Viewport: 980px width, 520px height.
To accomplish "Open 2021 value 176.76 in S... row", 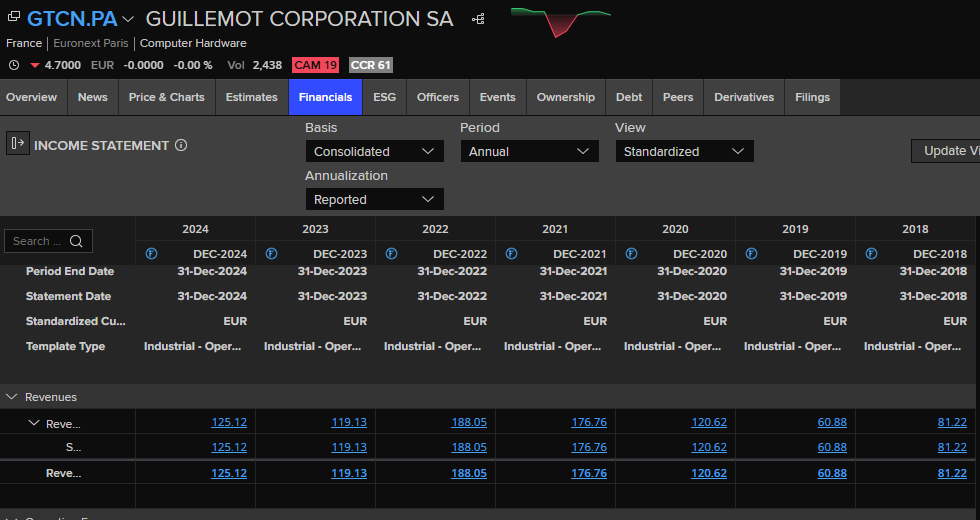I will [x=589, y=448].
